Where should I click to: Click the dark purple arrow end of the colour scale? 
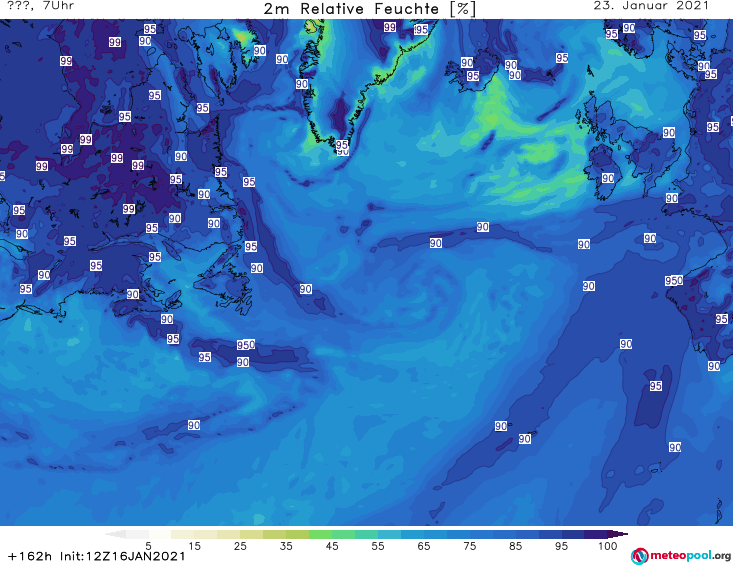tap(618, 534)
